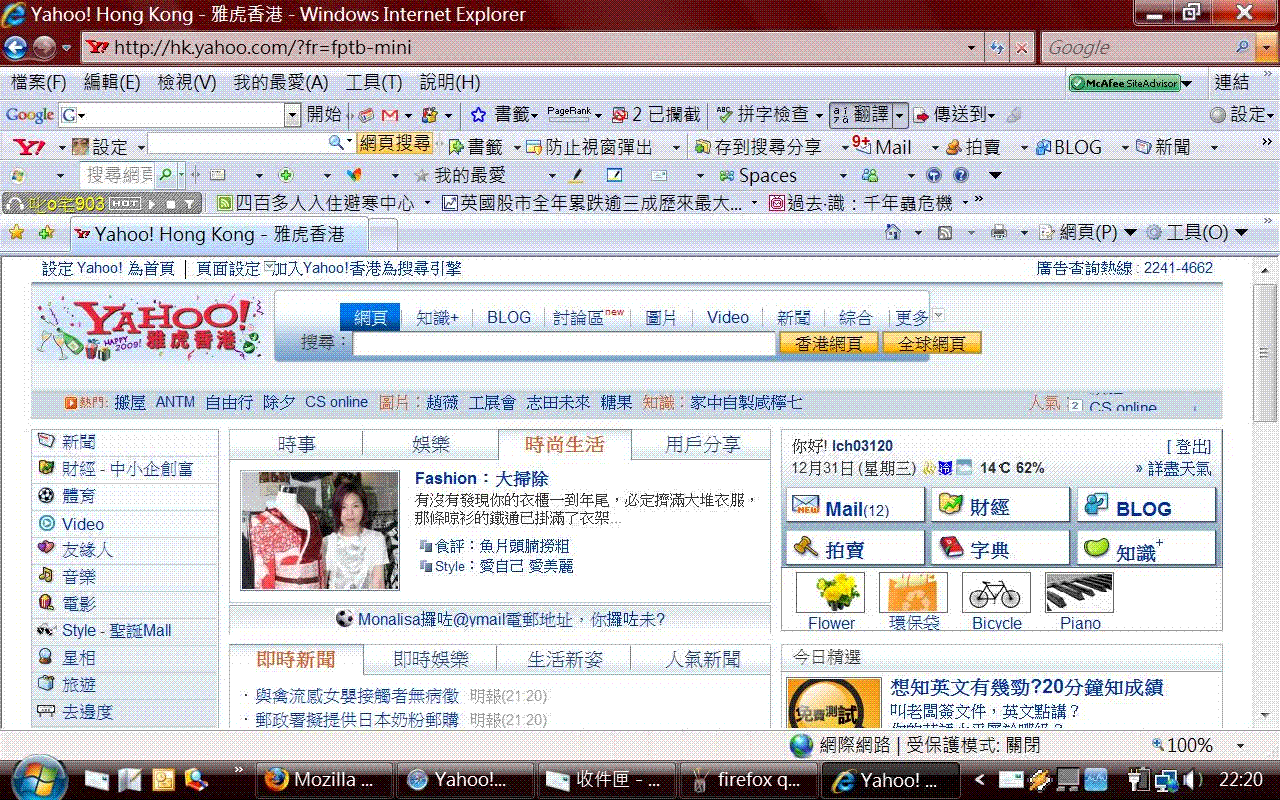1280x800 pixels.
Task: Expand the 網頁(P) page menu dropdown
Action: click(x=1130, y=233)
